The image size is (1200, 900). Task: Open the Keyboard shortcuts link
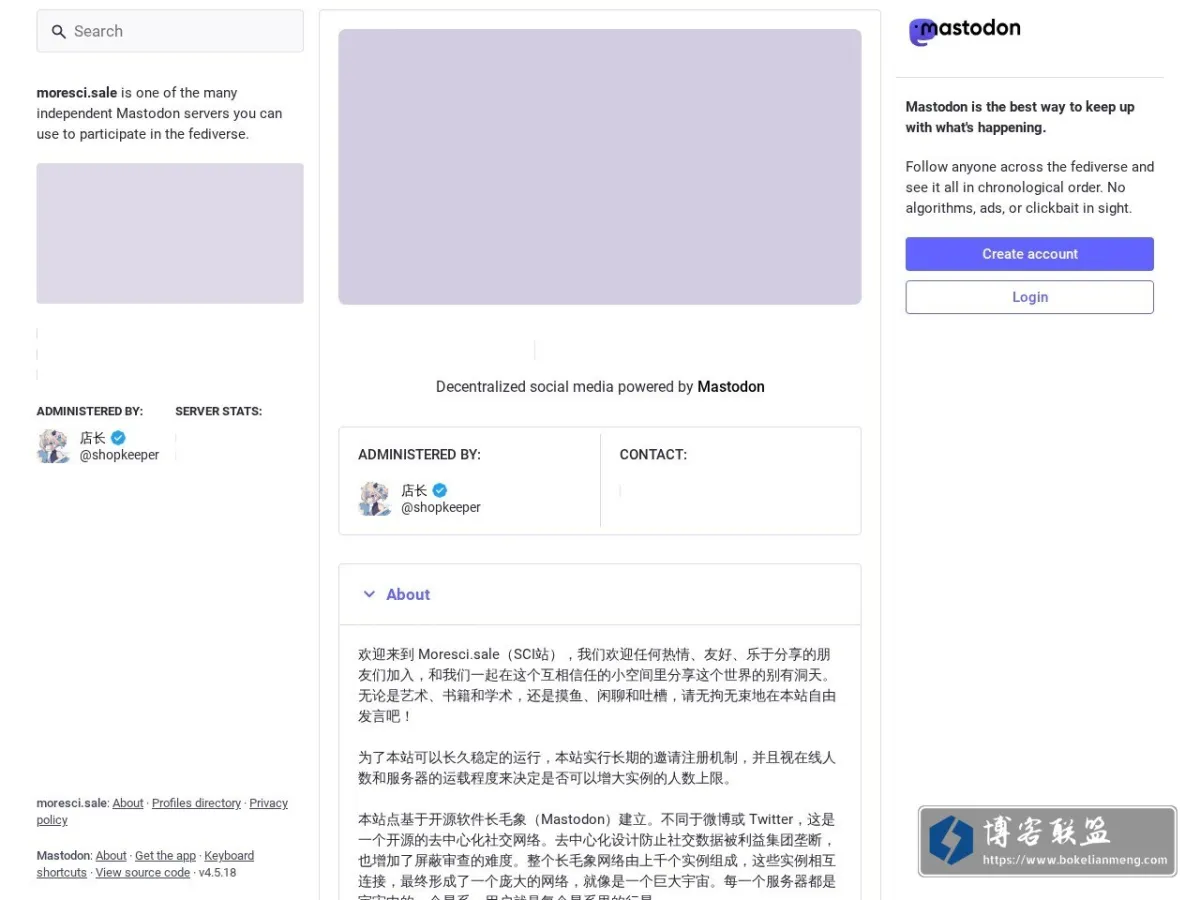[145, 864]
